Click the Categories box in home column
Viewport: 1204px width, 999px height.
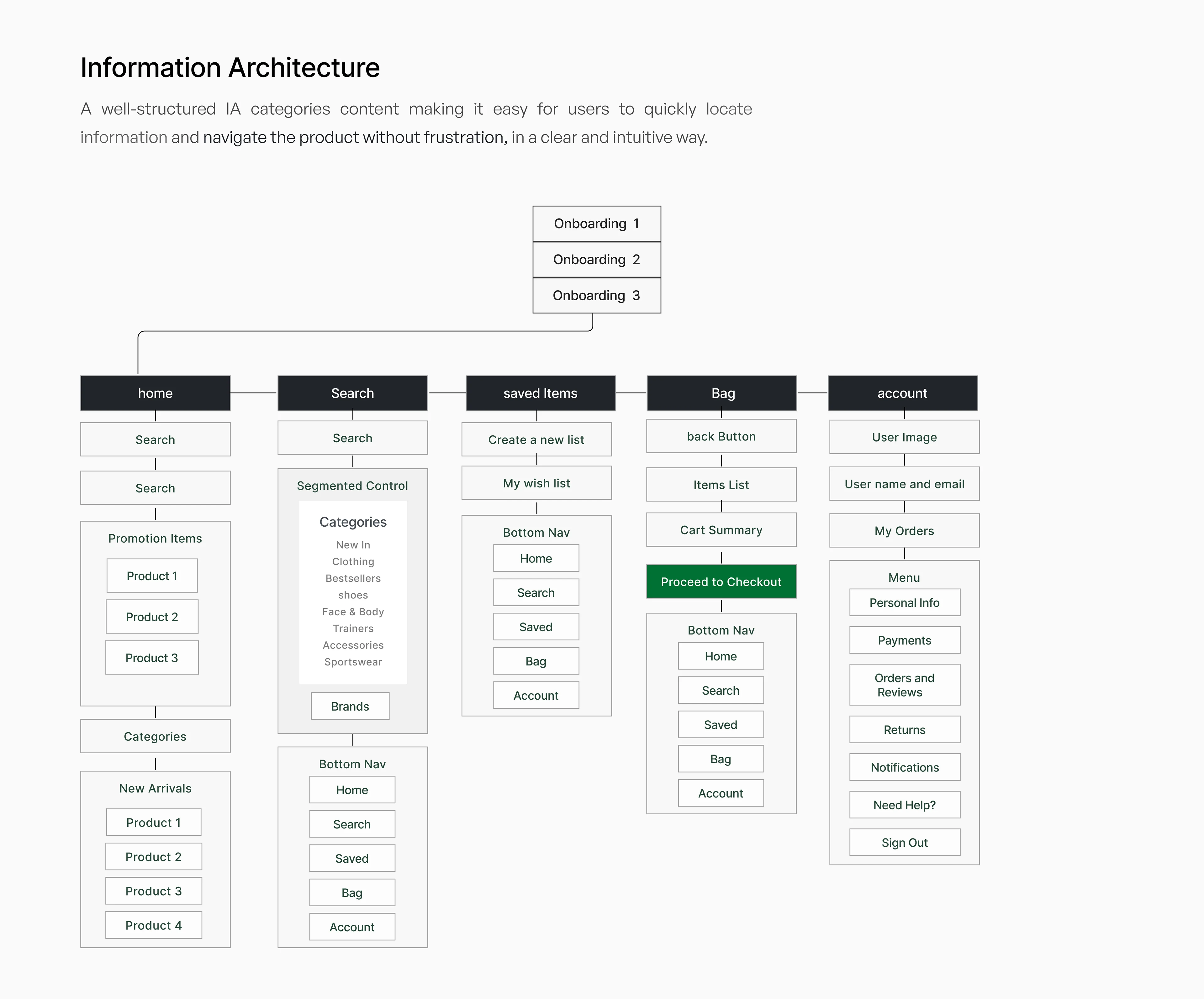click(x=156, y=736)
